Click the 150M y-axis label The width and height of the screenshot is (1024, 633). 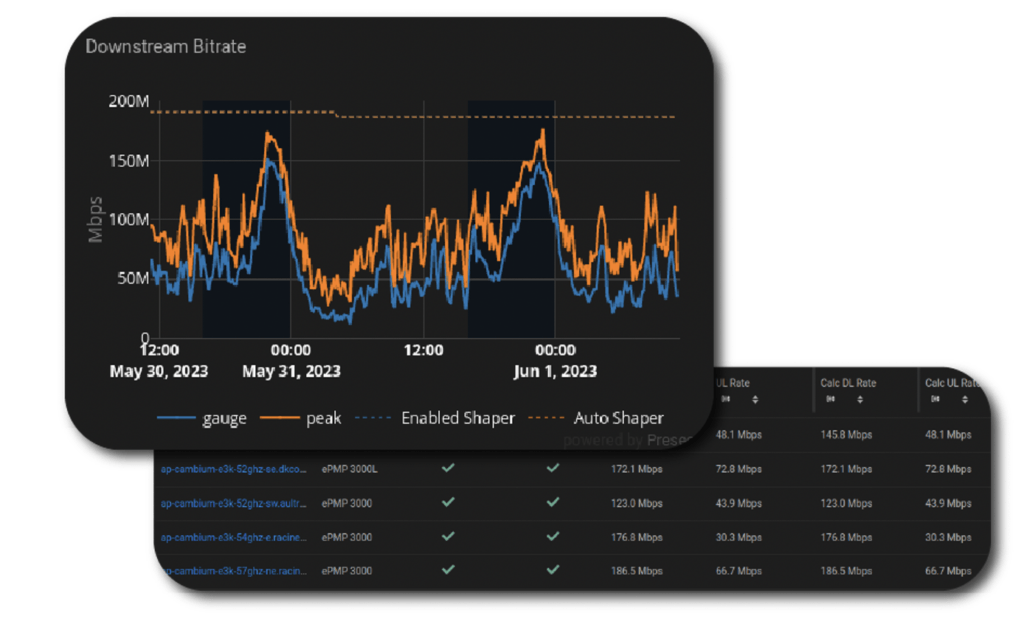click(129, 161)
